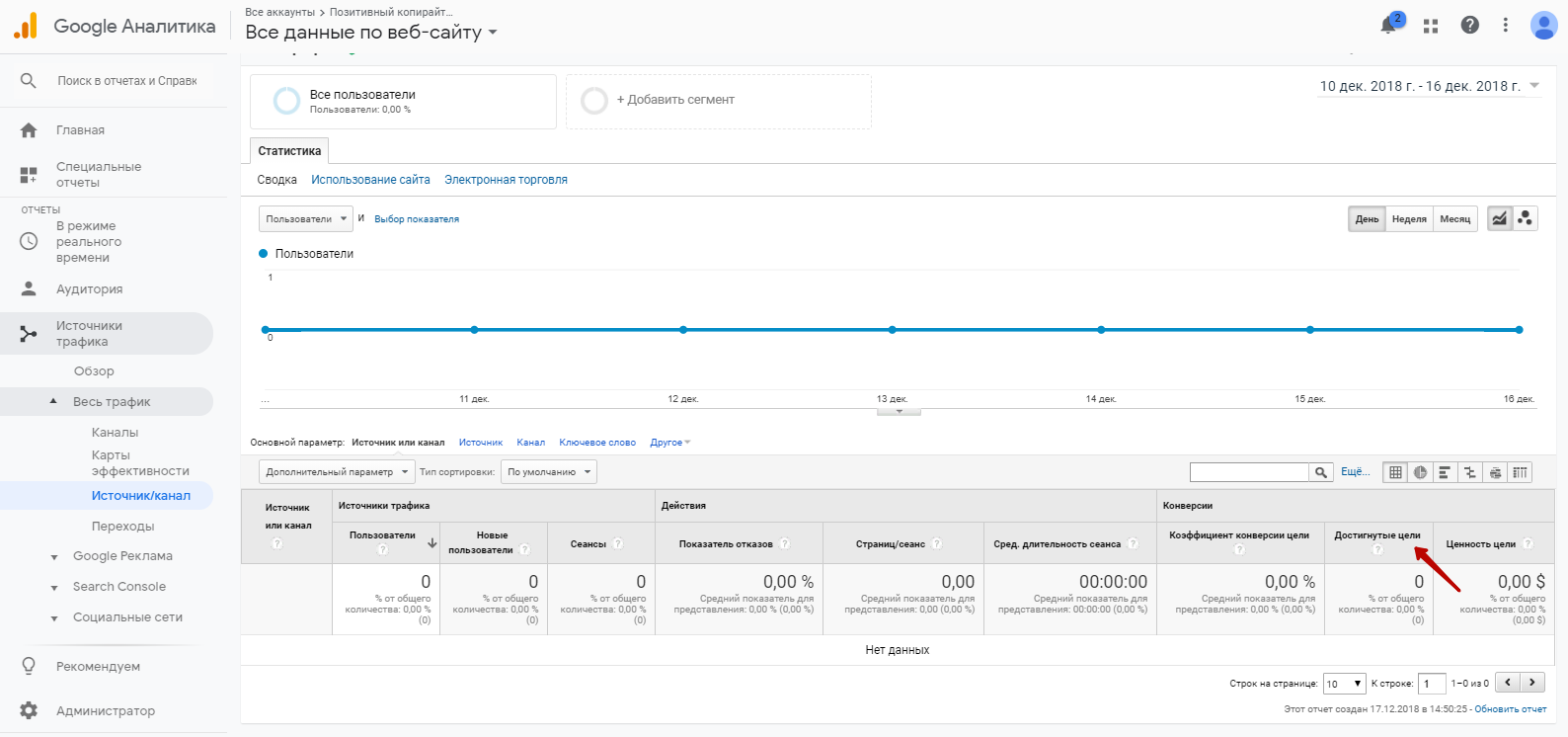1568x737 pixels.
Task: Open the По умолчанию sort type dropdown
Action: click(x=548, y=472)
